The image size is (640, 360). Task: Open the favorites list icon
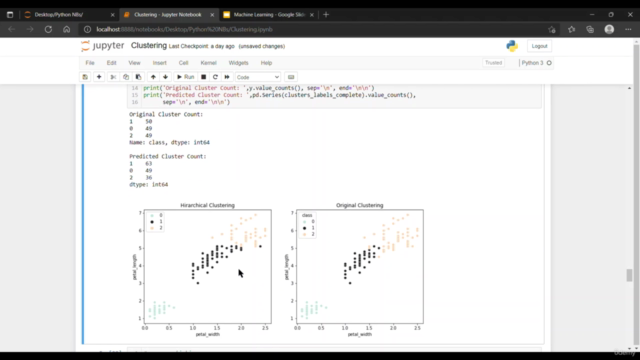click(571, 29)
